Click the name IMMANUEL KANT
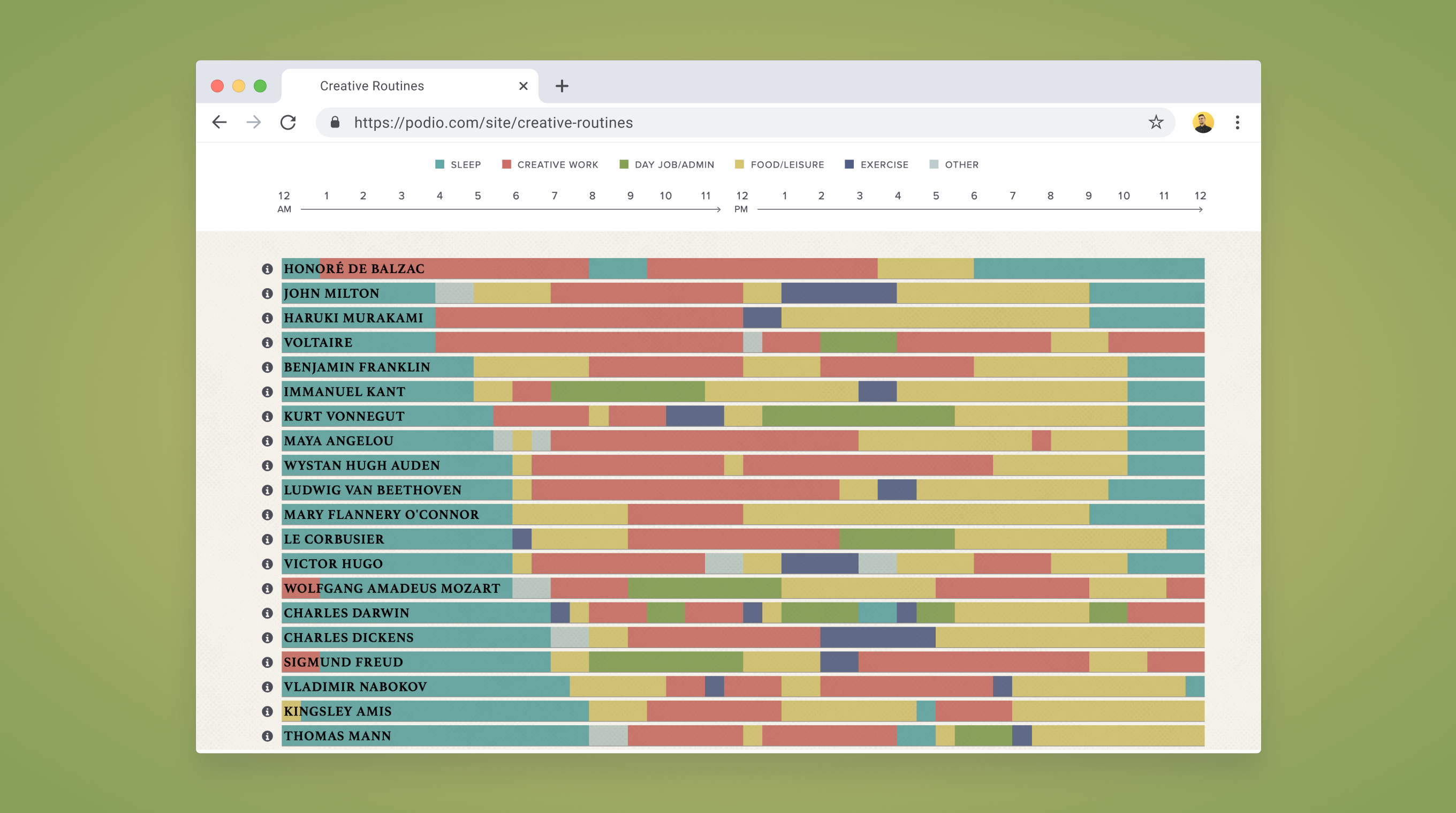1456x813 pixels. (344, 392)
